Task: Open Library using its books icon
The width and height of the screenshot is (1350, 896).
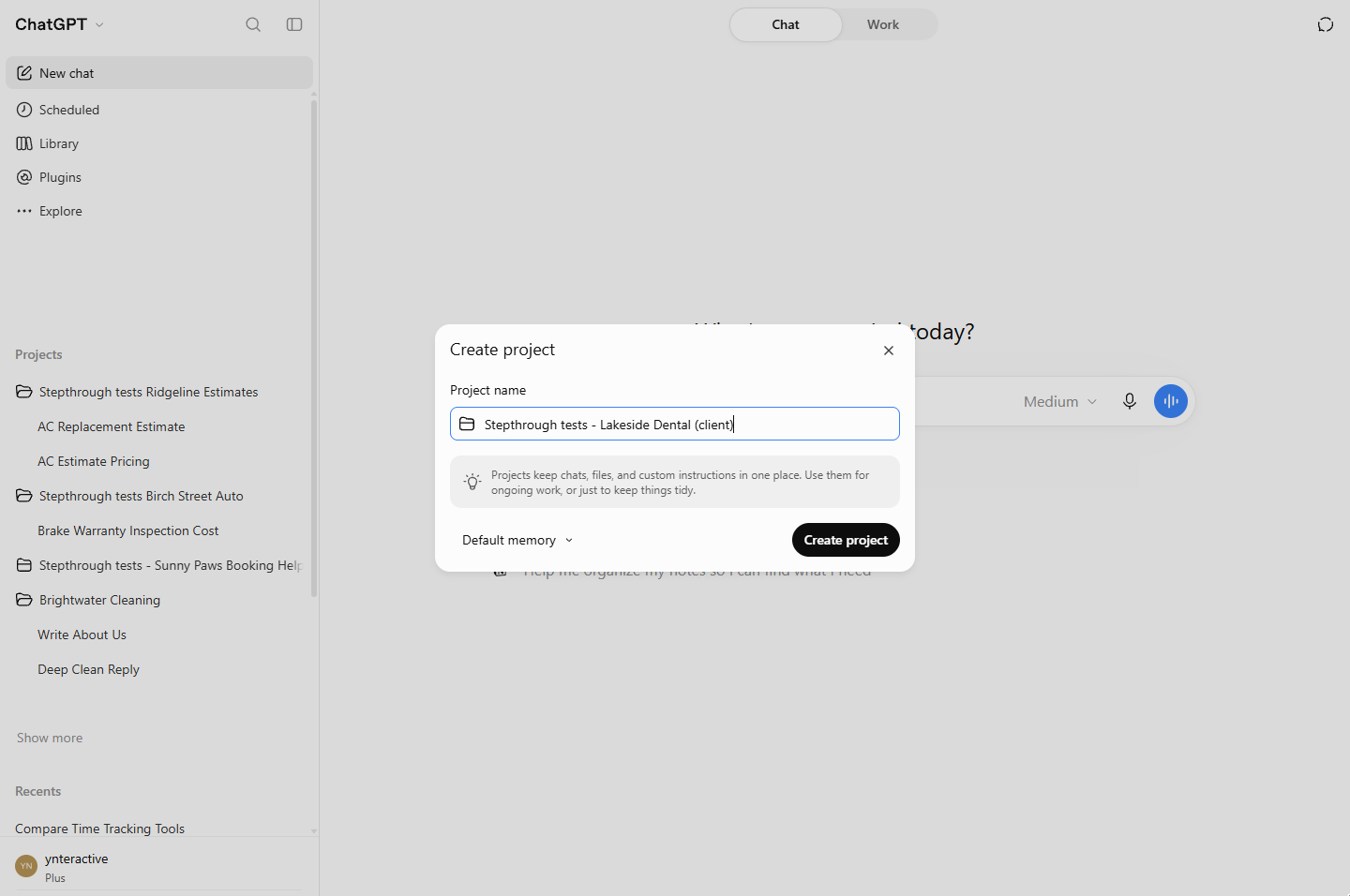Action: coord(24,143)
